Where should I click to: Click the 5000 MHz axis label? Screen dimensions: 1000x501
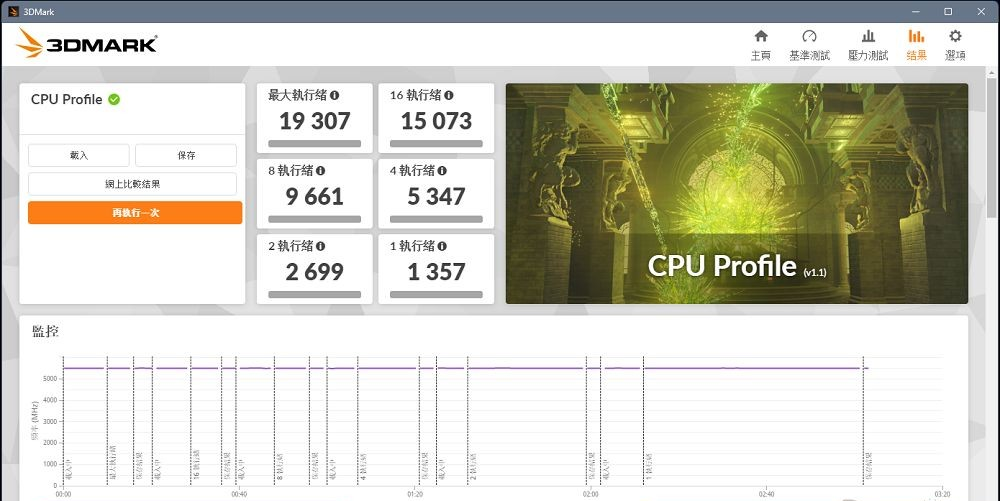[x=50, y=379]
